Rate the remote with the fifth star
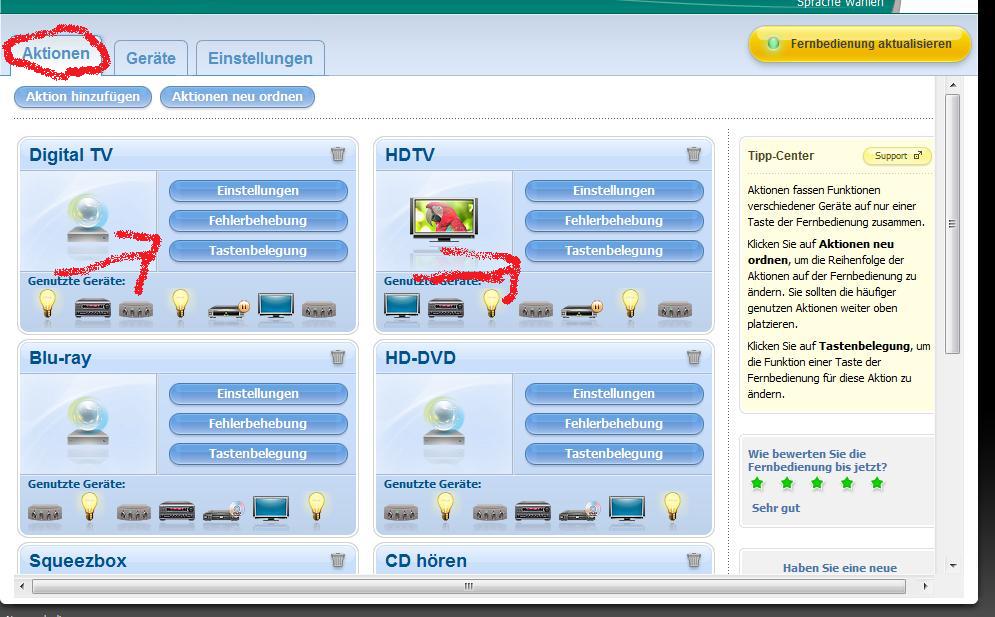The width and height of the screenshot is (995, 617). [877, 484]
